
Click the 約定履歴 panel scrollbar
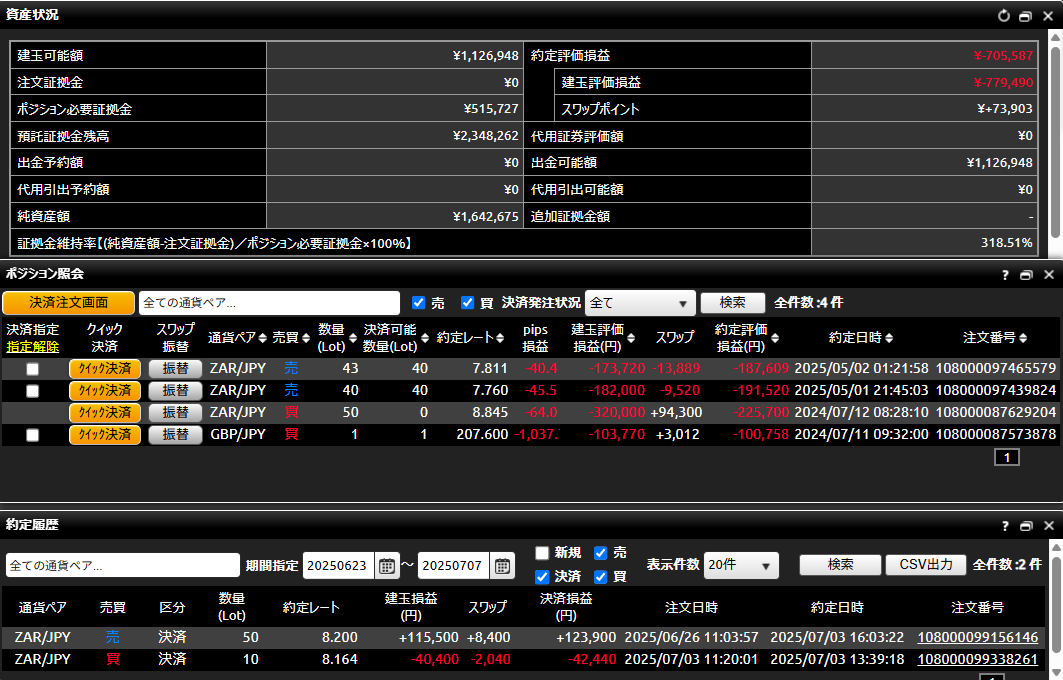(1055, 607)
